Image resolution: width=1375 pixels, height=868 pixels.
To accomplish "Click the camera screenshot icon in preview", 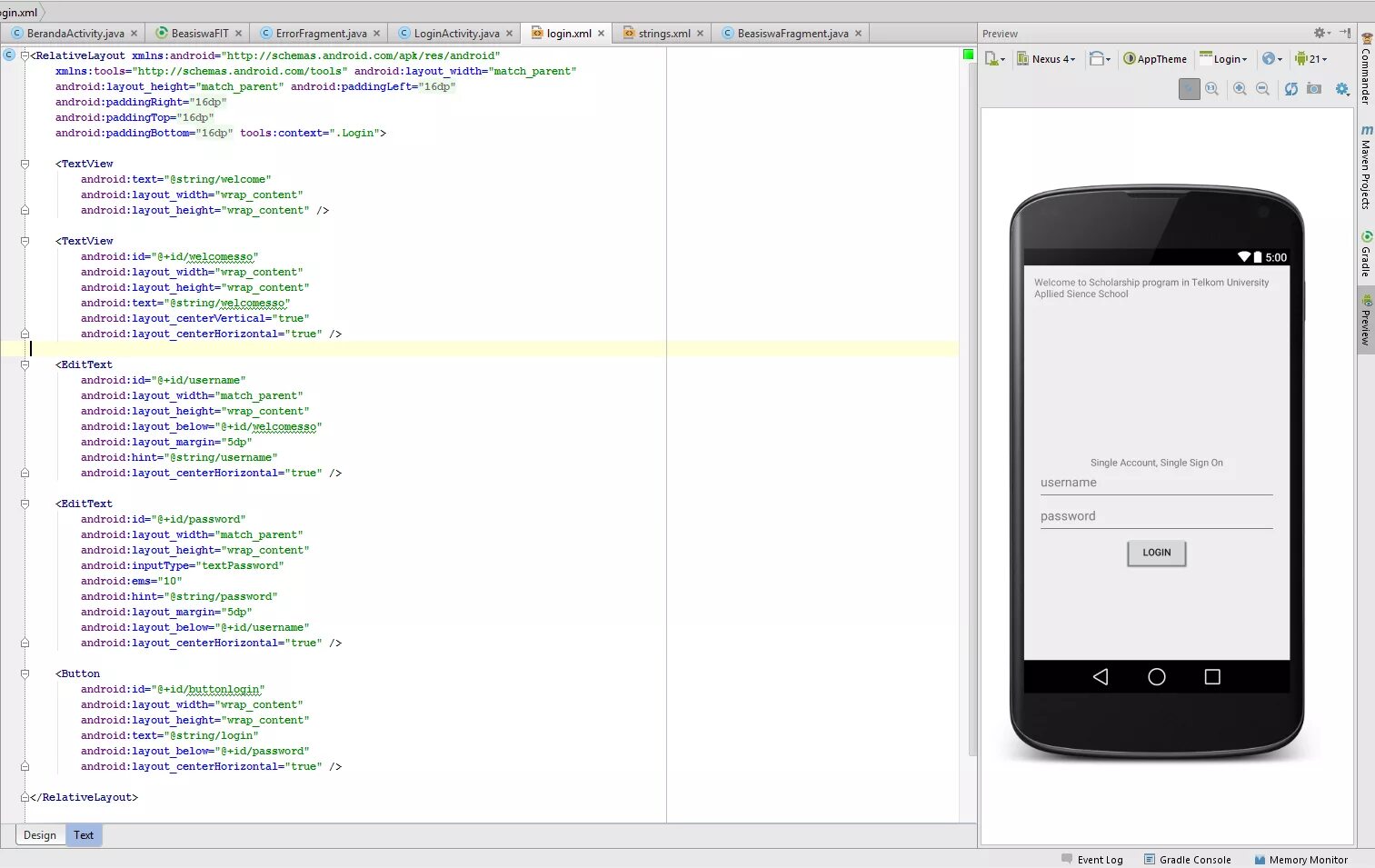I will coord(1314,89).
